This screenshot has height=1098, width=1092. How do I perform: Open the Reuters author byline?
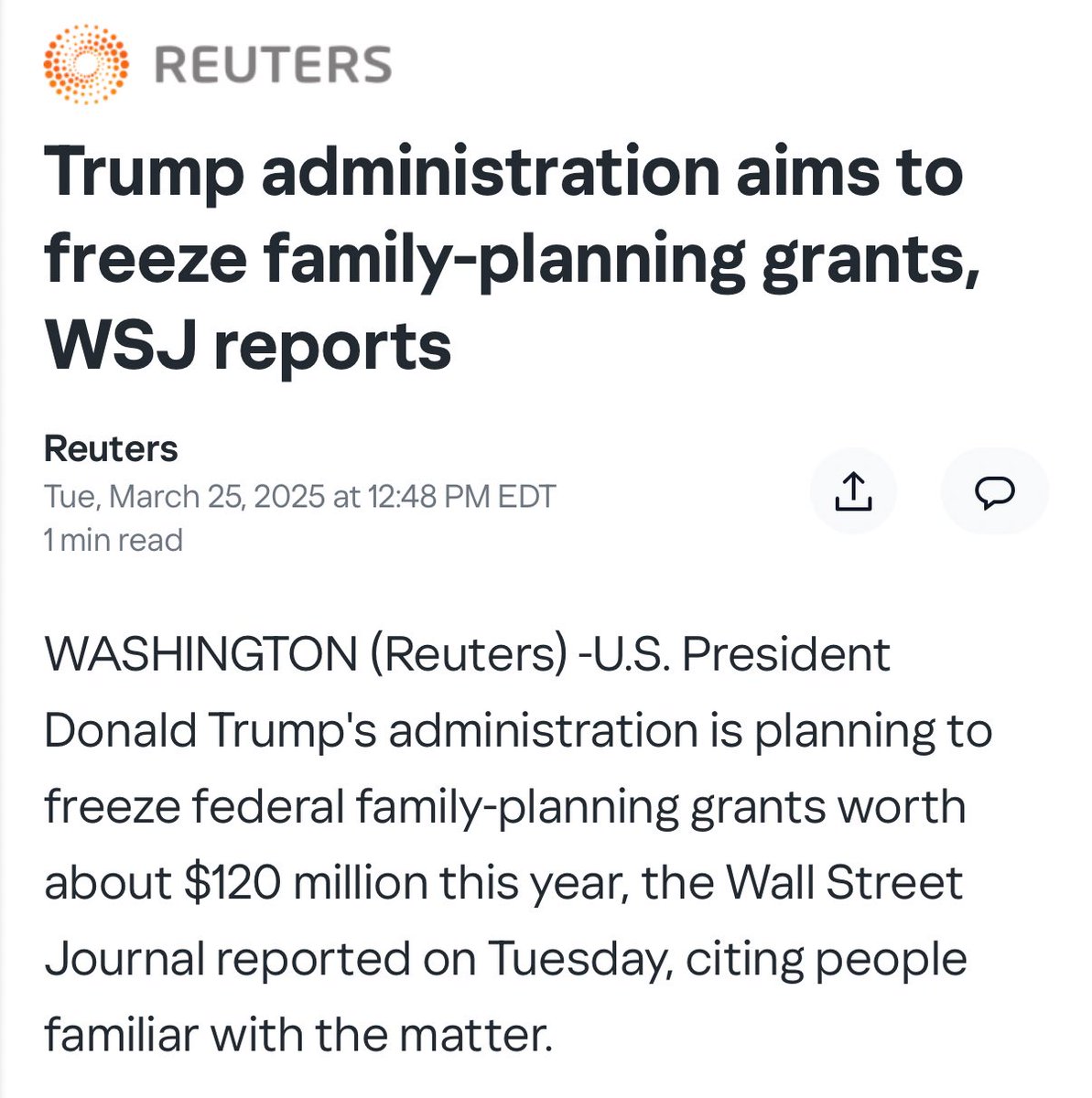[111, 448]
